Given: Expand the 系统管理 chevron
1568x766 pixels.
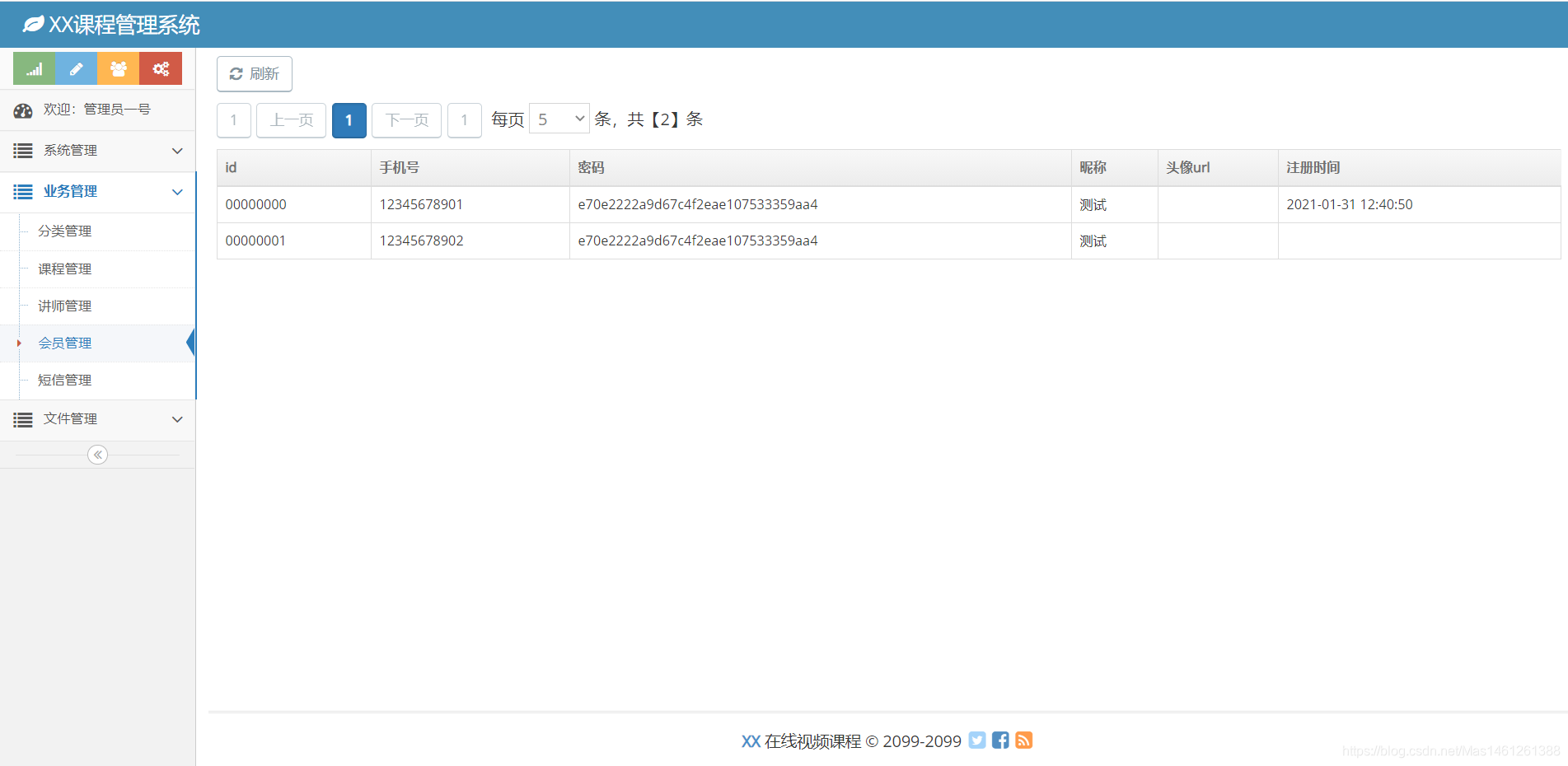Looking at the screenshot, I should point(177,151).
